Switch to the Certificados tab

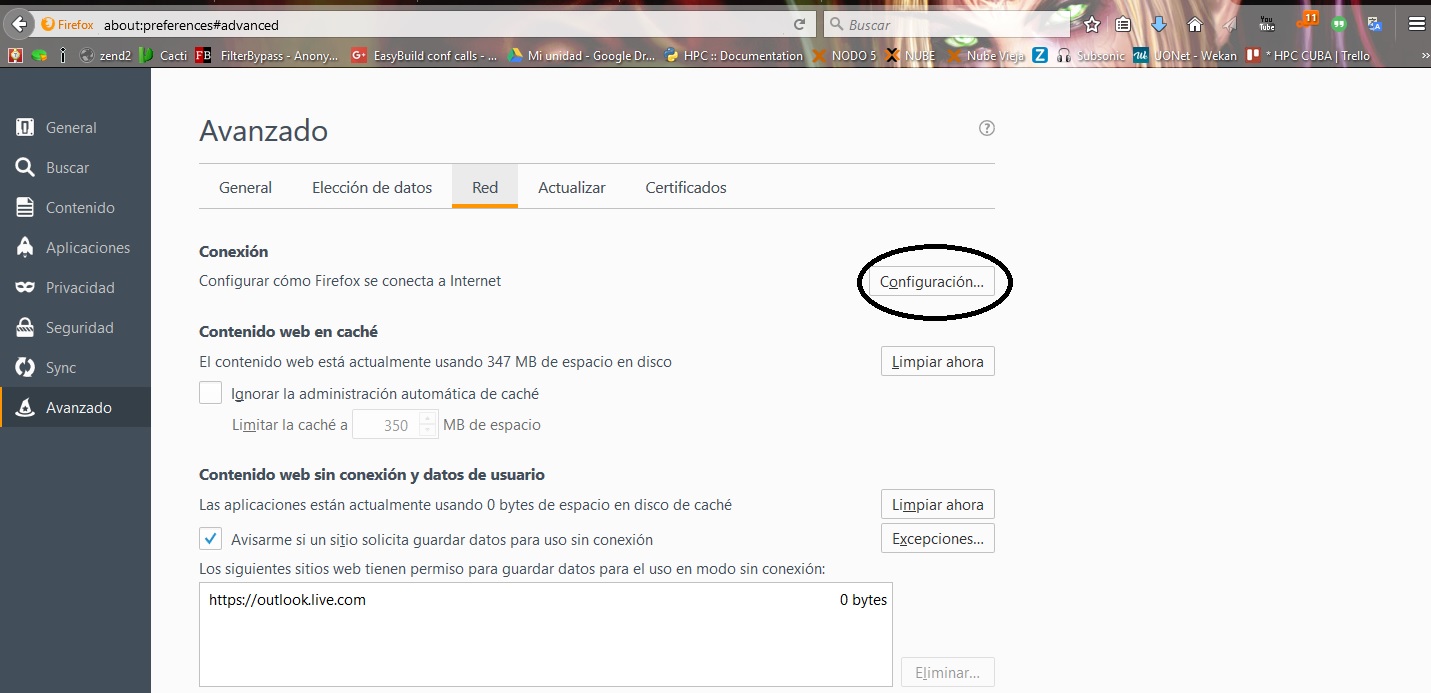click(685, 188)
